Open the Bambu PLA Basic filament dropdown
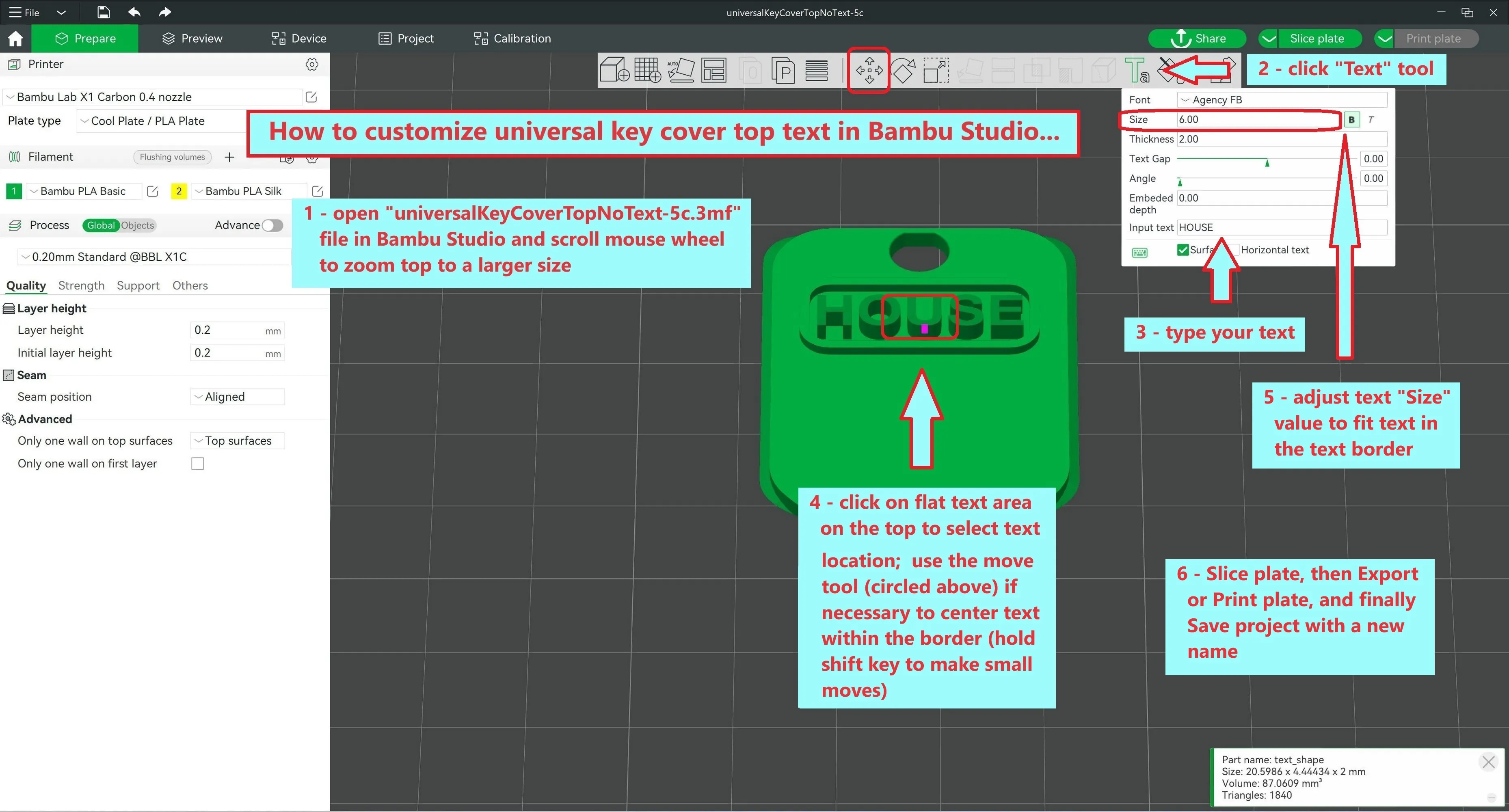 pyautogui.click(x=84, y=191)
